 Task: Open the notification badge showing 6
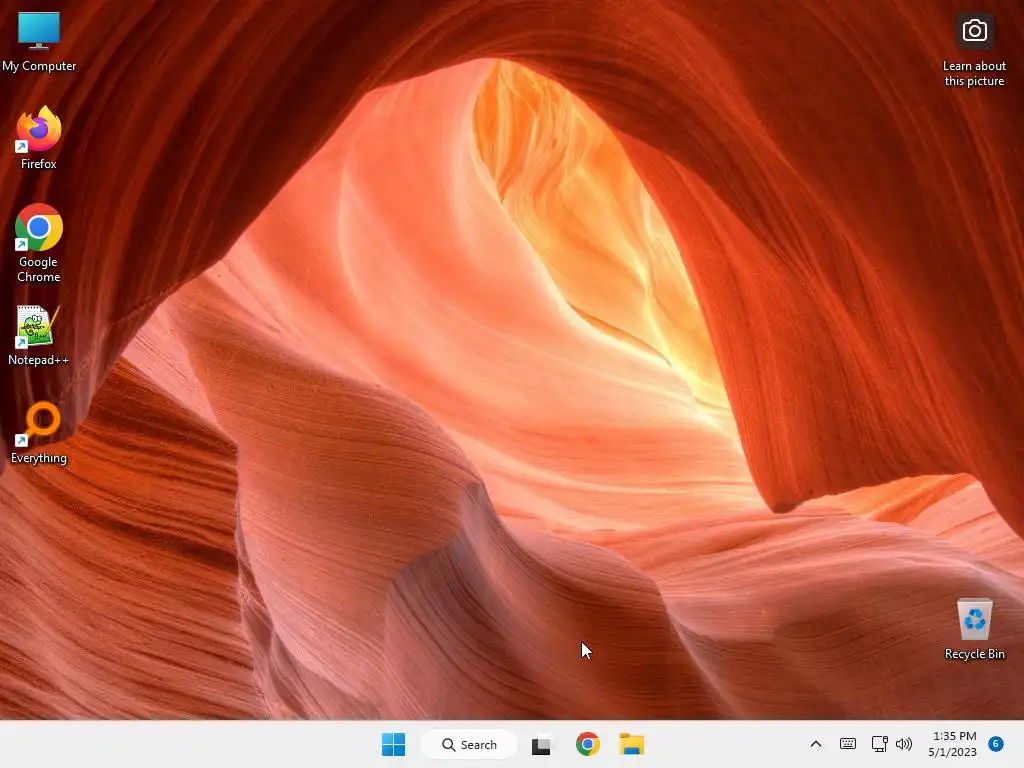coord(996,744)
